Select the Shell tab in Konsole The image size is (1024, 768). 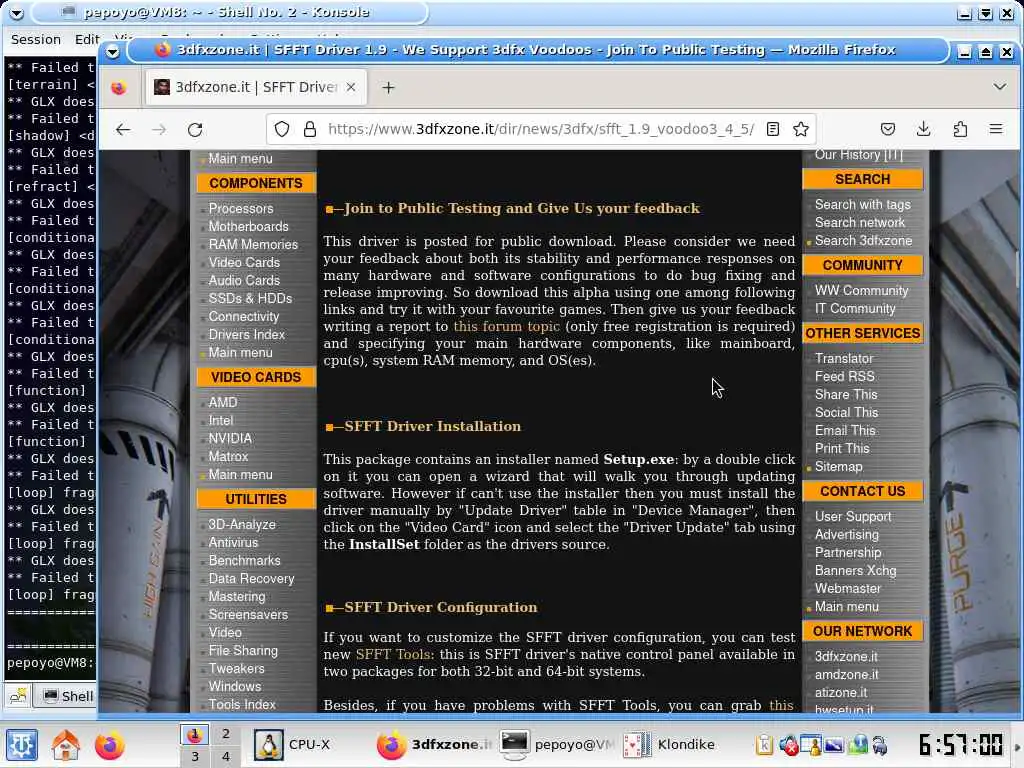point(69,696)
